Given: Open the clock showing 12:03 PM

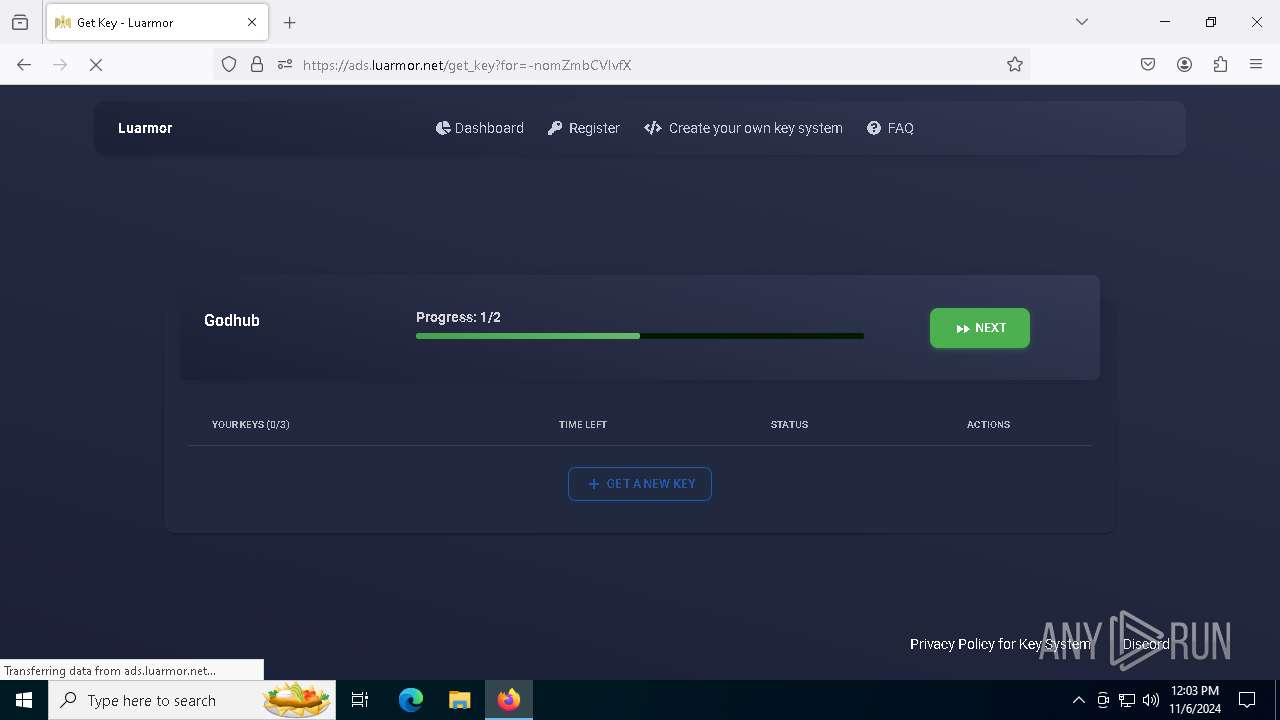Looking at the screenshot, I should coord(1195,700).
